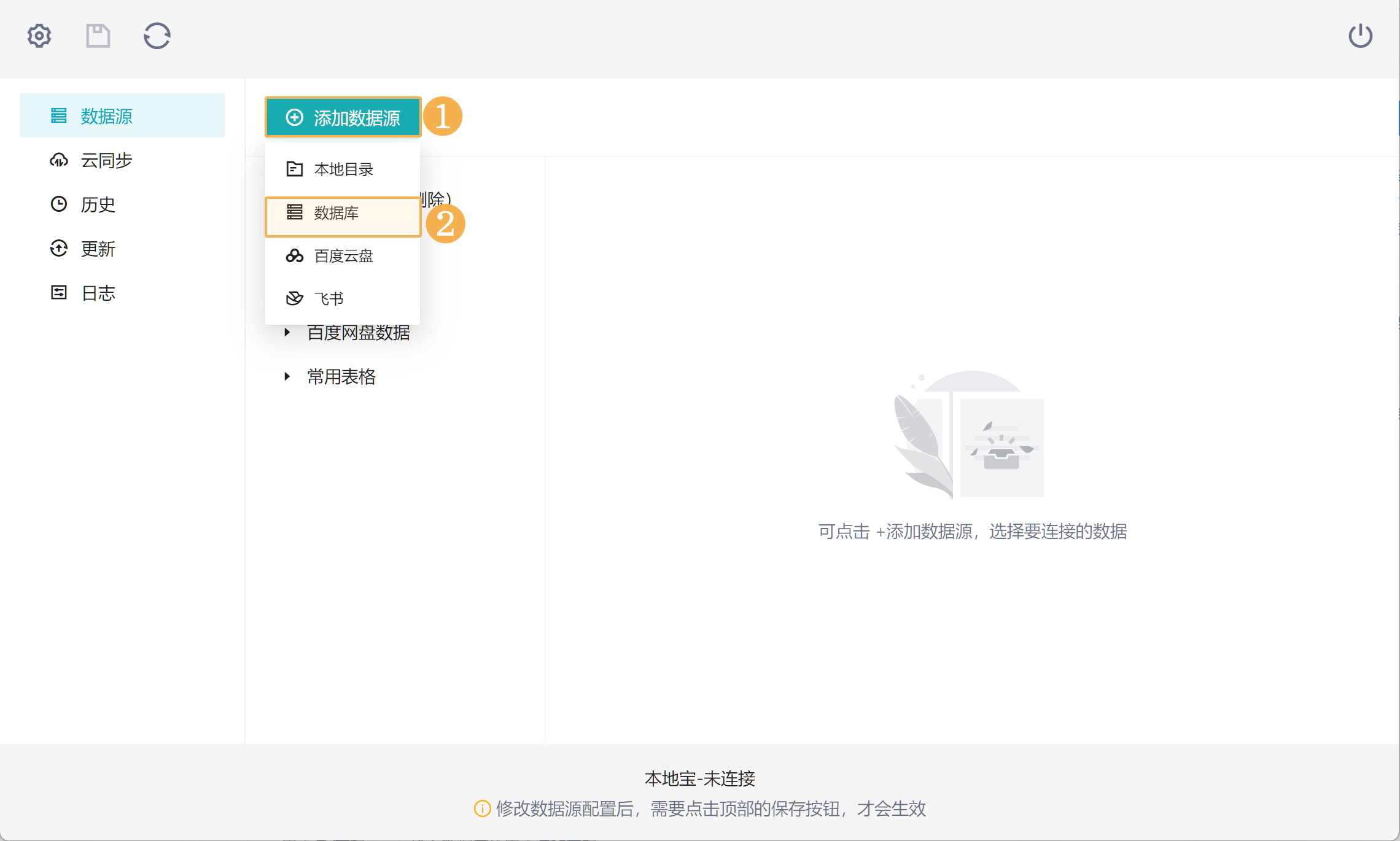Image resolution: width=1400 pixels, height=841 pixels.
Task: Click the 本地目录 folder icon in the menu
Action: (x=294, y=168)
